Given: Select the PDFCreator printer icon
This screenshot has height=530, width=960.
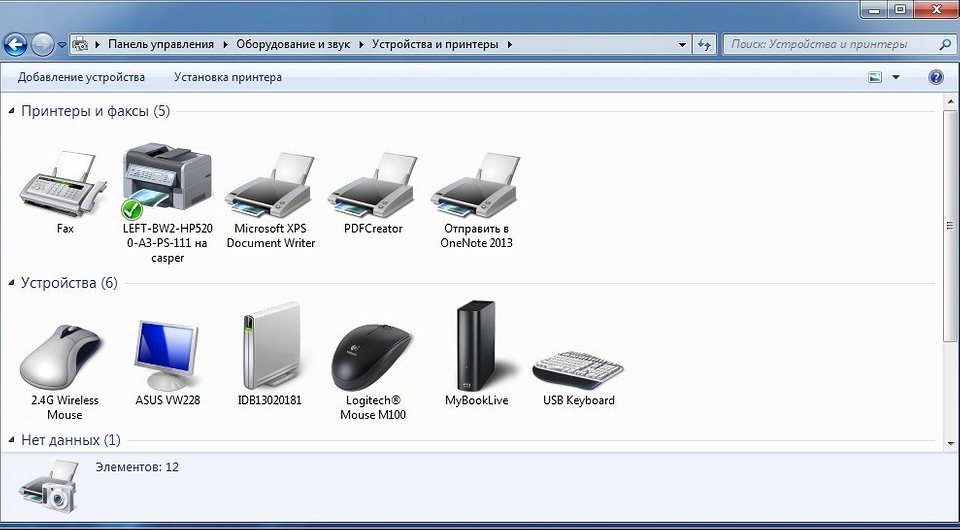Looking at the screenshot, I should click(373, 184).
